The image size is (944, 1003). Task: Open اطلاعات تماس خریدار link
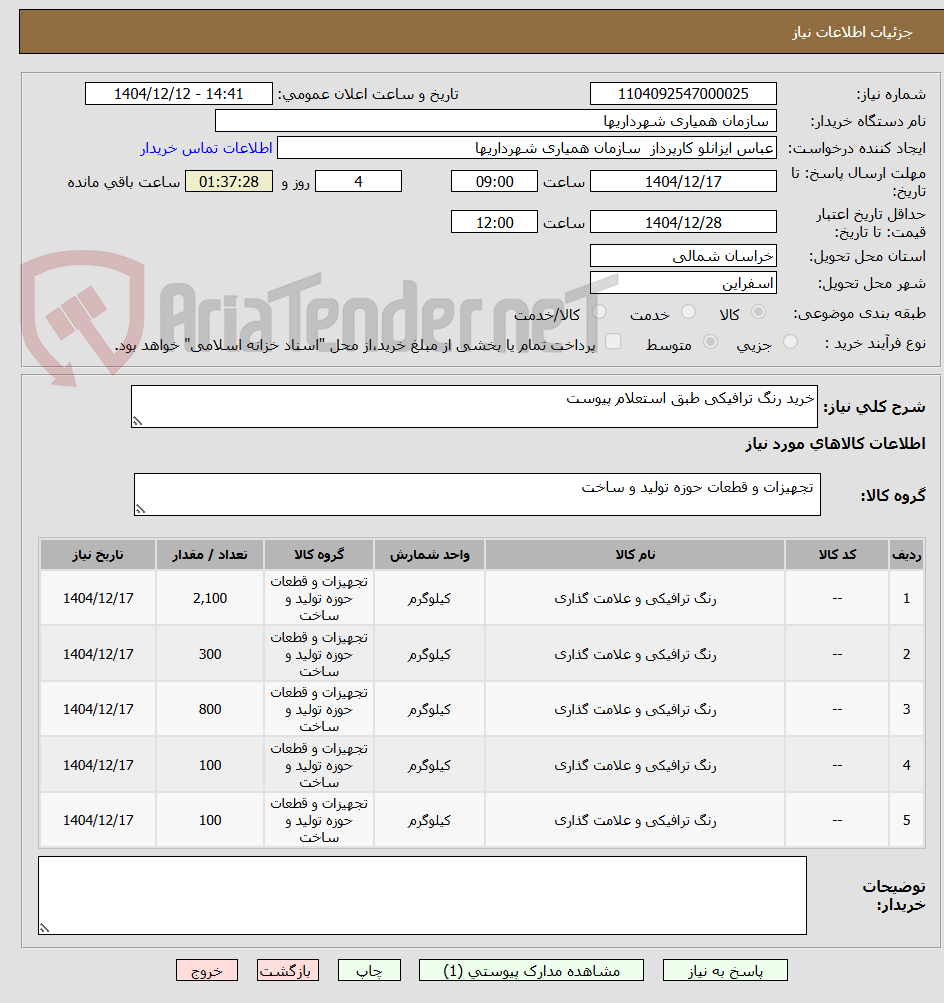[x=207, y=148]
